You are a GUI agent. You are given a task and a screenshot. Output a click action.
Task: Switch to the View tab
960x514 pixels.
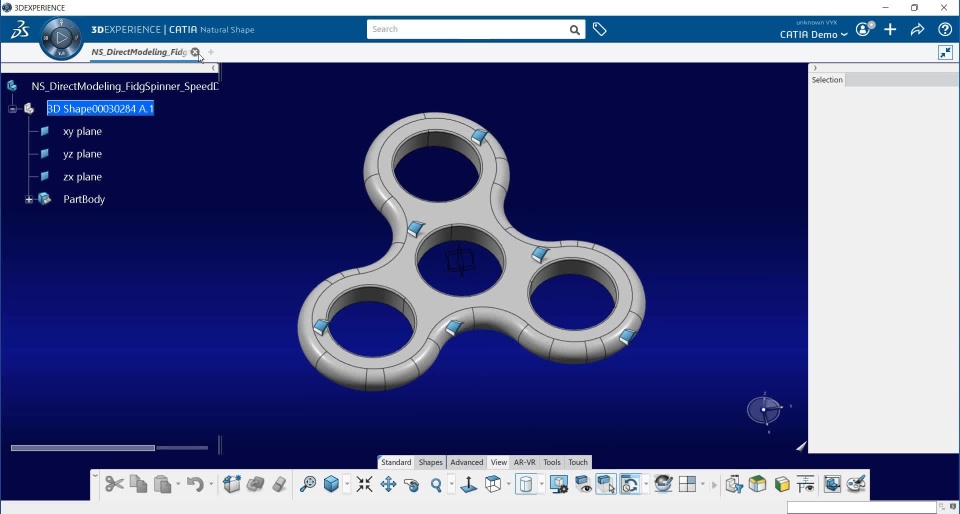499,463
